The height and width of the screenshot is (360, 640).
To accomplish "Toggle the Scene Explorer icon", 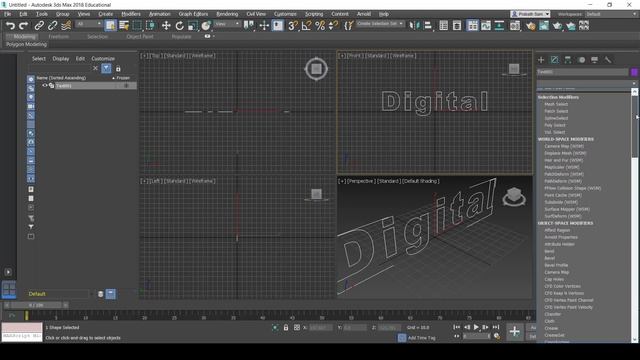I will click(443, 26).
